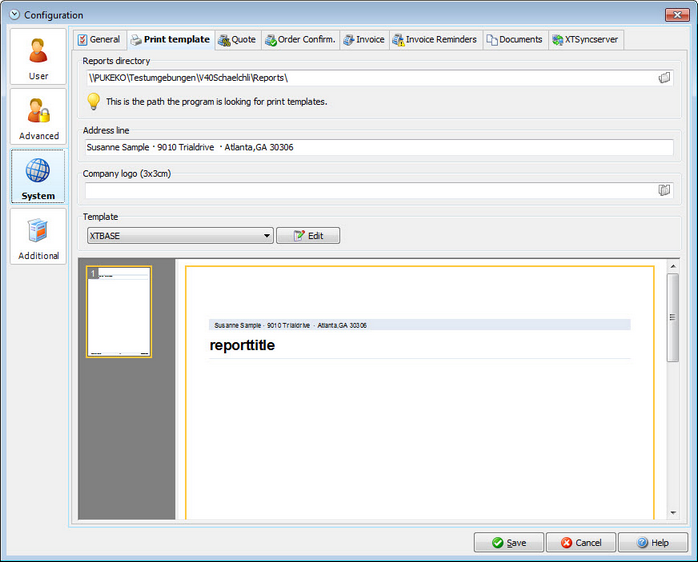Browse for the Reports directory folder
This screenshot has width=698, height=562.
coord(664,78)
